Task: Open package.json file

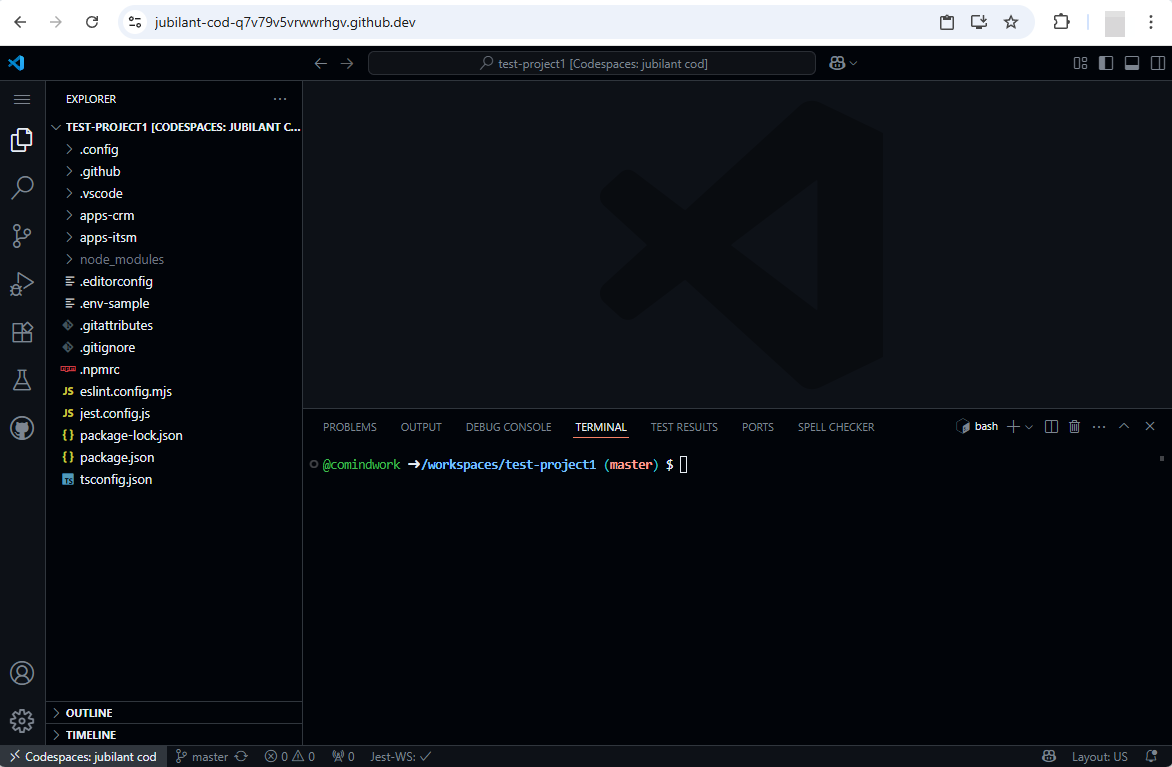Action: pyautogui.click(x=174, y=458)
